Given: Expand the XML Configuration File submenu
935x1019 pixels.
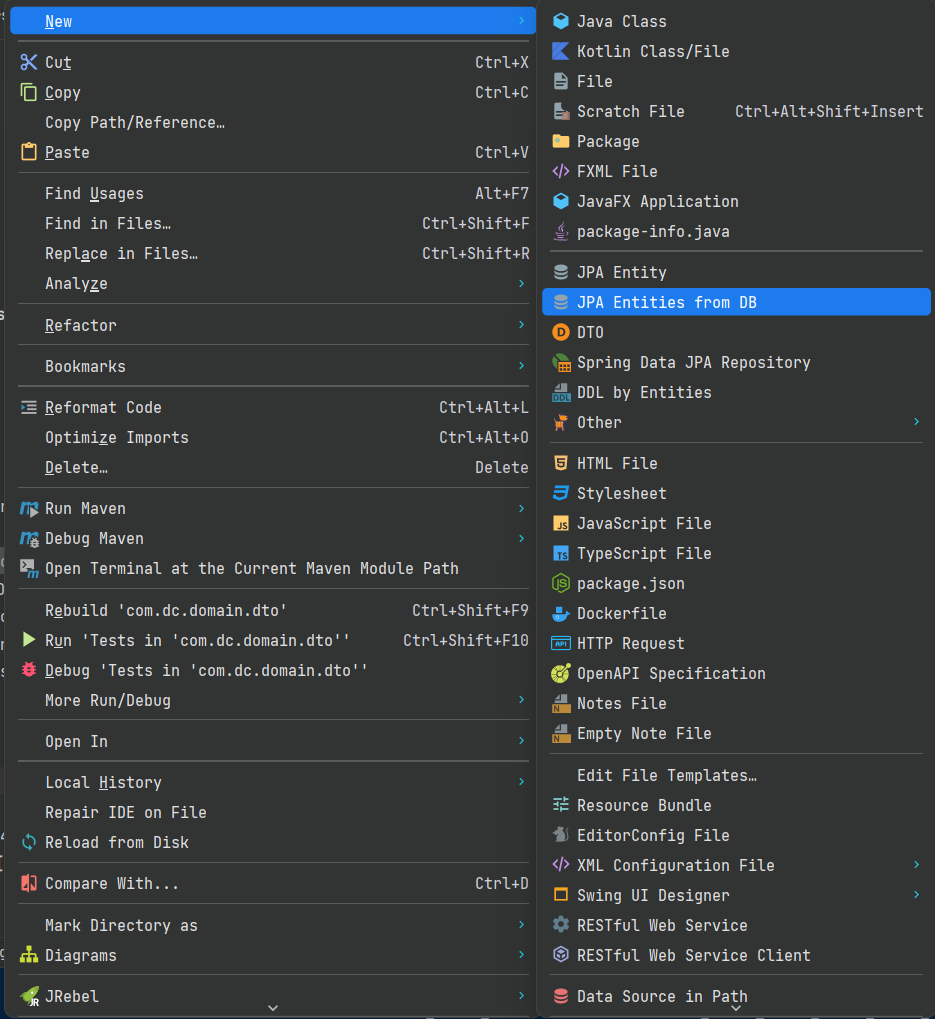Looking at the screenshot, I should pyautogui.click(x=916, y=865).
